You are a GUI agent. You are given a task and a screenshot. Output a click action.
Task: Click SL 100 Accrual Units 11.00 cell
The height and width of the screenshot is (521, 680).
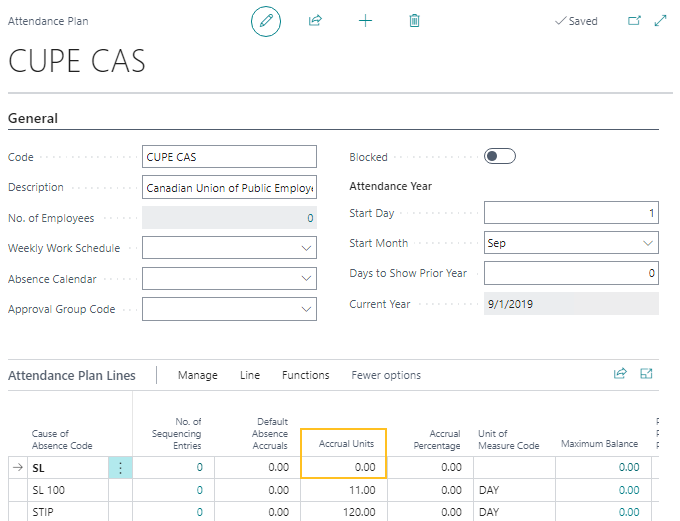pos(343,490)
